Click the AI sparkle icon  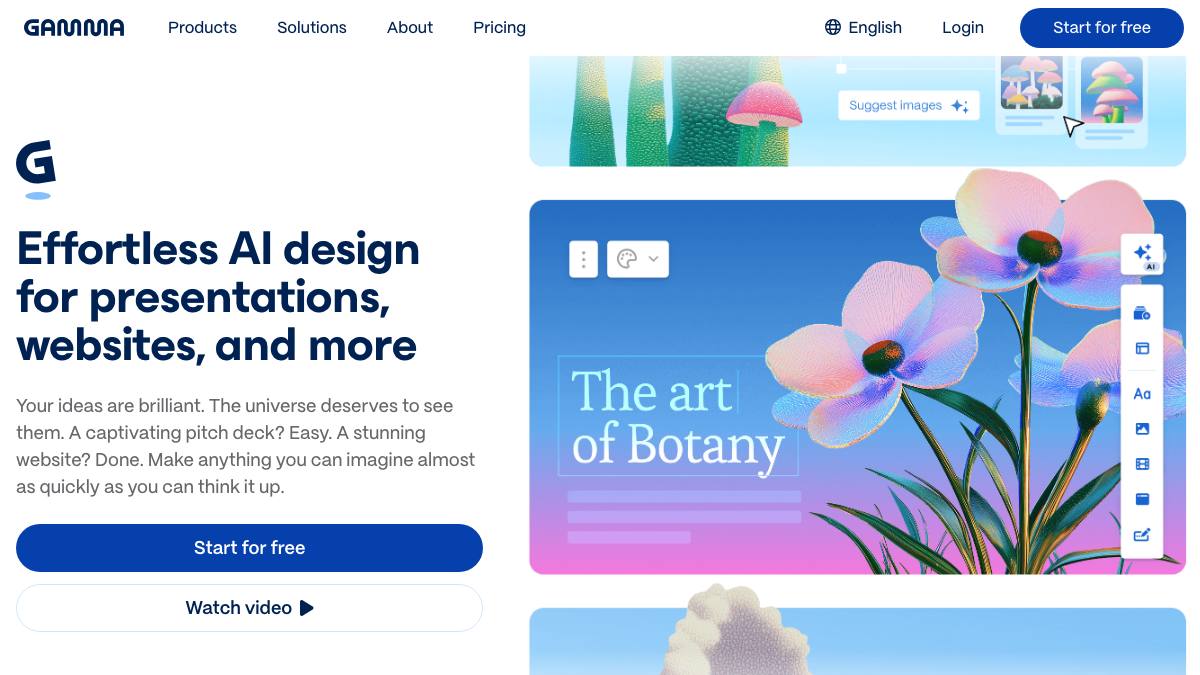tap(1142, 254)
